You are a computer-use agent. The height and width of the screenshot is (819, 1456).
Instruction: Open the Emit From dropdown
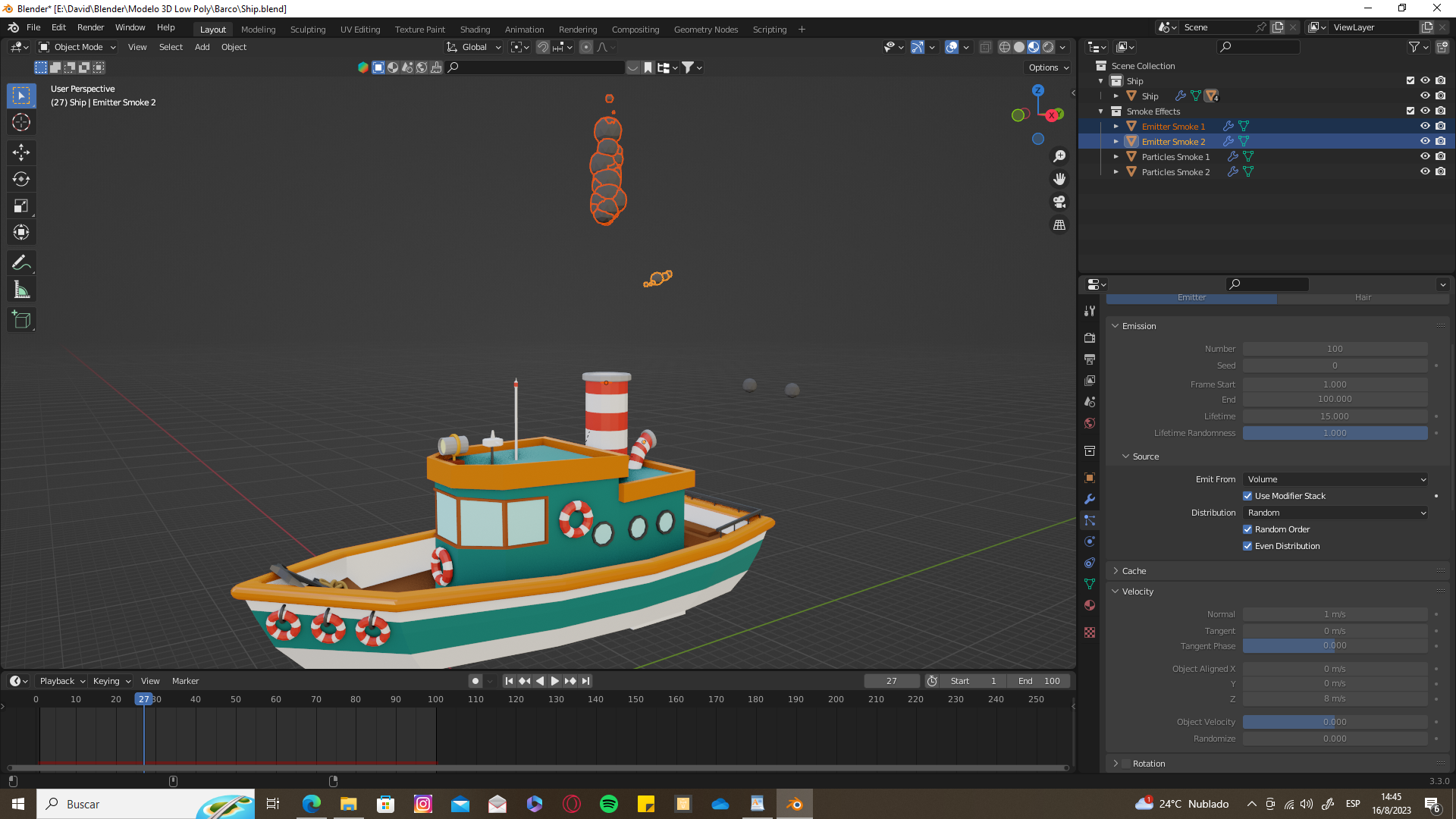pos(1336,479)
